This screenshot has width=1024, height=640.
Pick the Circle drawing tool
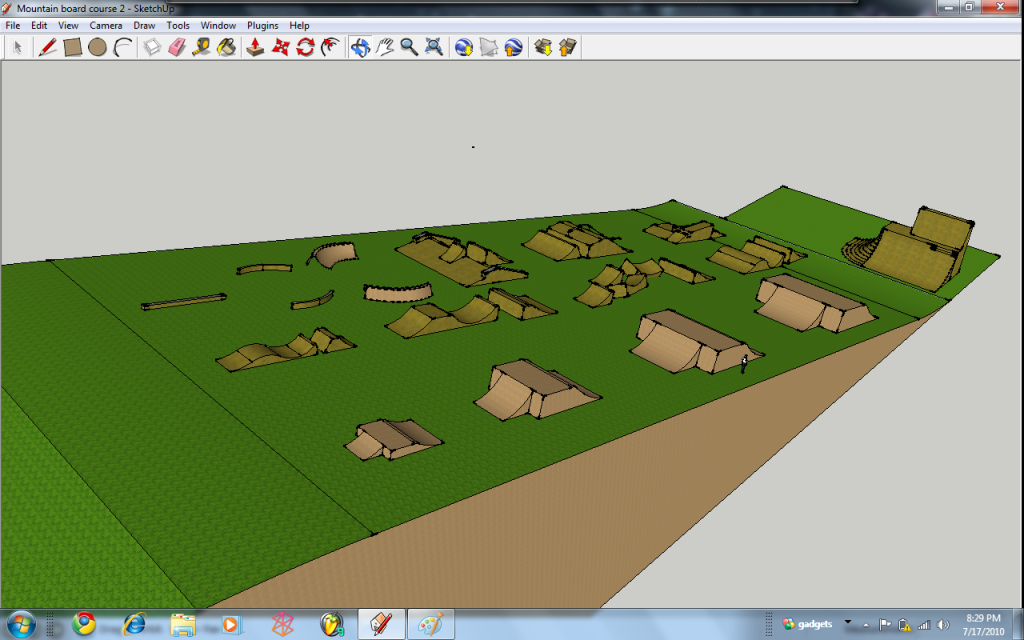pyautogui.click(x=97, y=47)
